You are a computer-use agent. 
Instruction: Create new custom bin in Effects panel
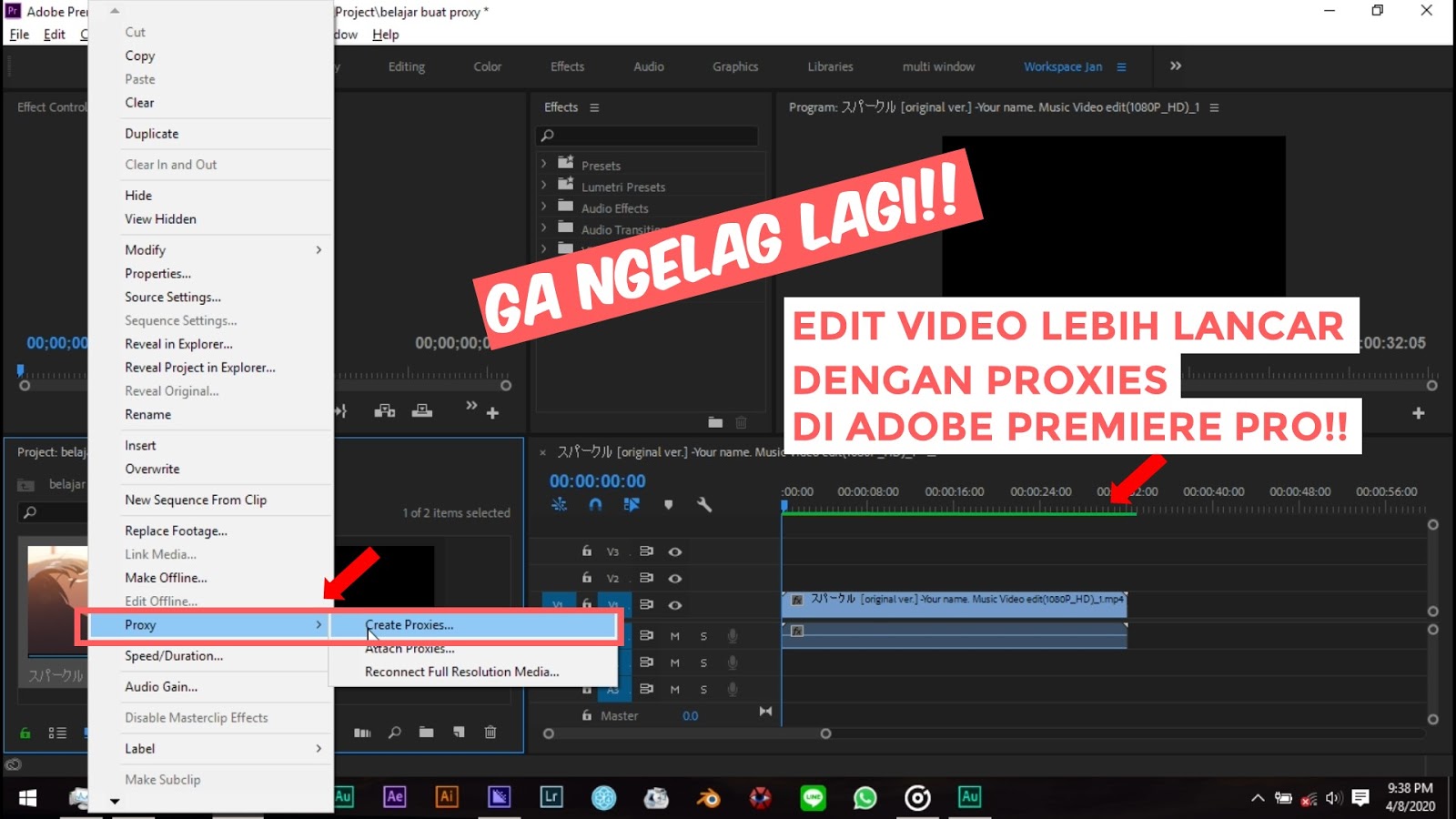(x=715, y=422)
